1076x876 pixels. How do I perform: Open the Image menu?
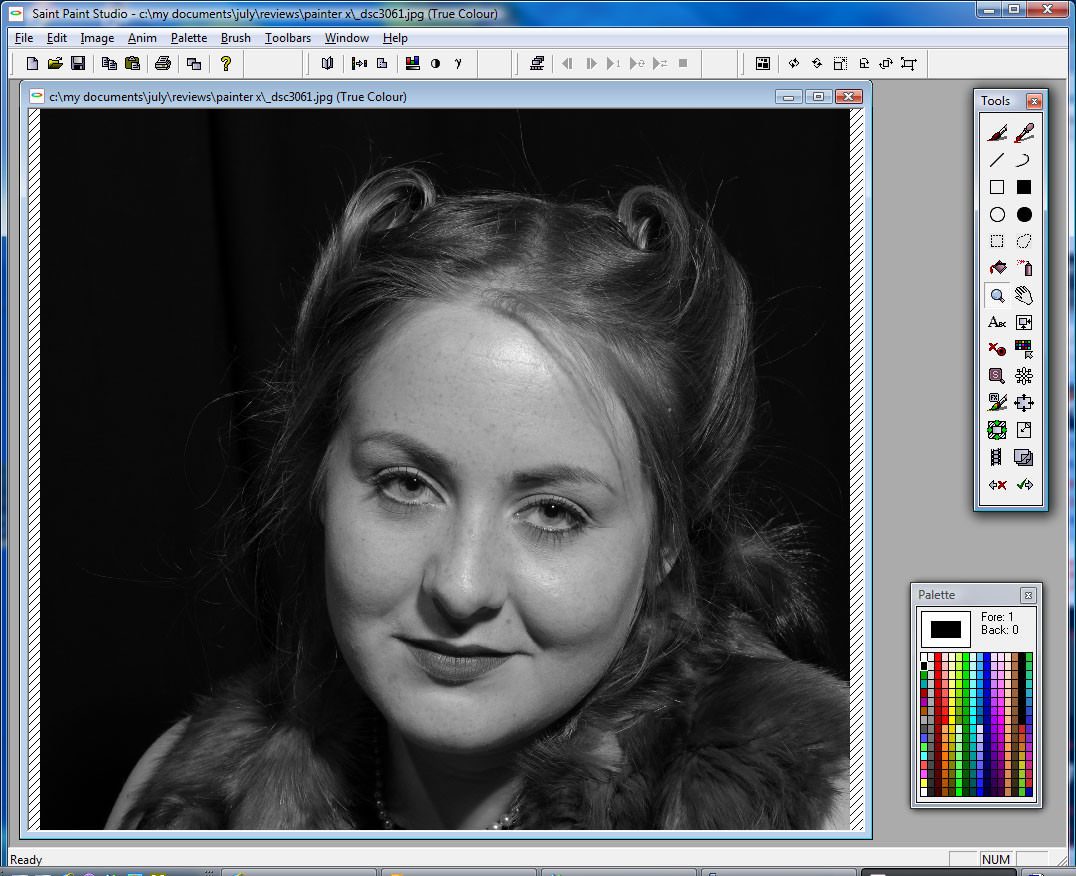[x=96, y=38]
